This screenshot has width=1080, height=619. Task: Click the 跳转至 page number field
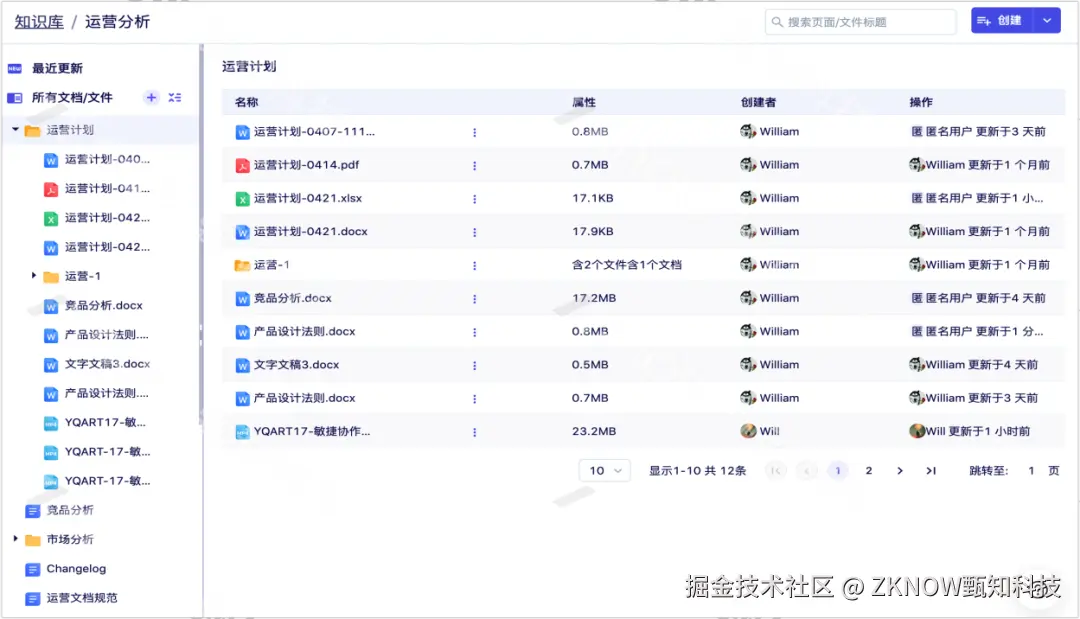tap(1030, 470)
